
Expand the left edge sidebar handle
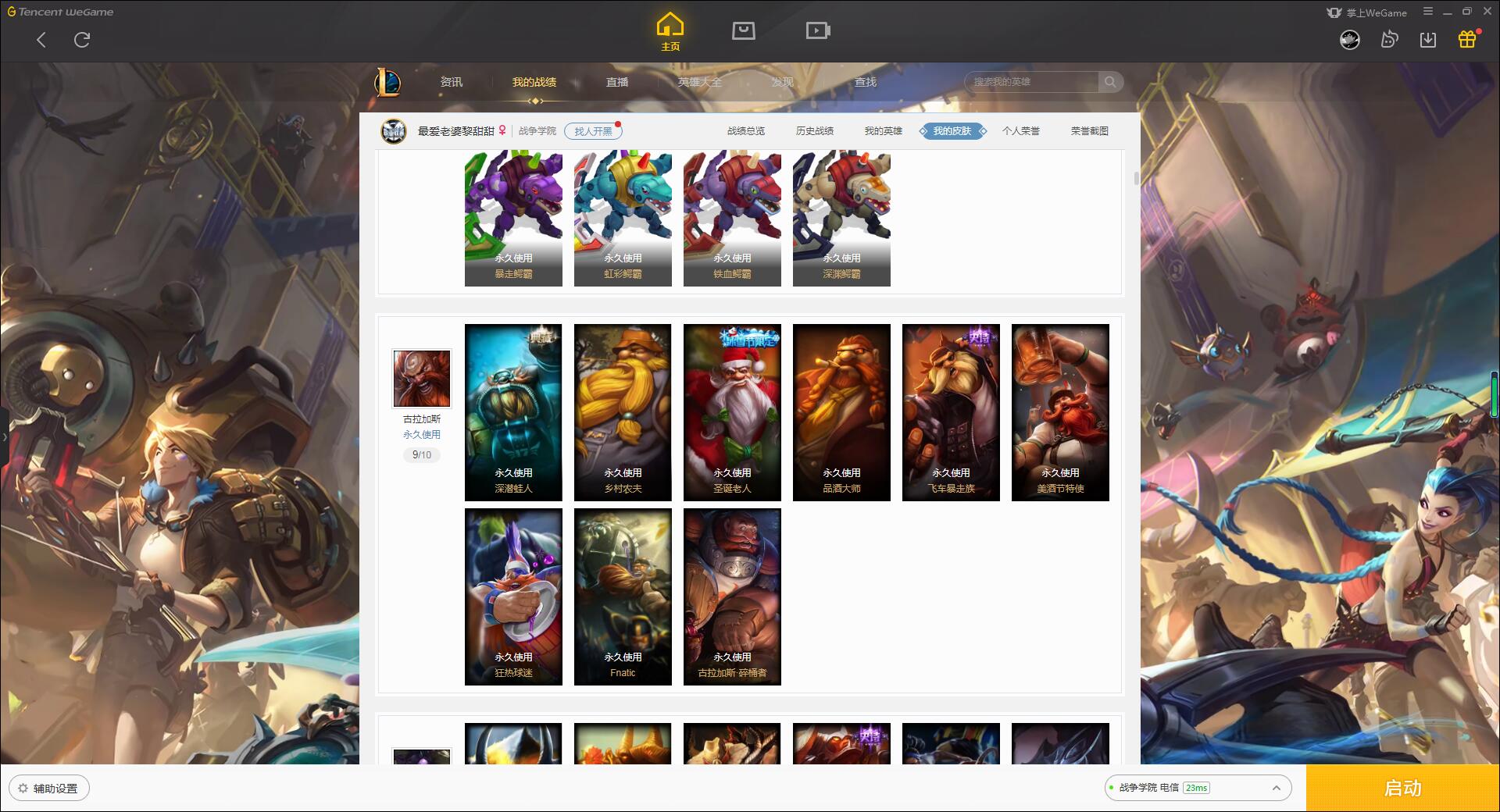click(x=4, y=437)
